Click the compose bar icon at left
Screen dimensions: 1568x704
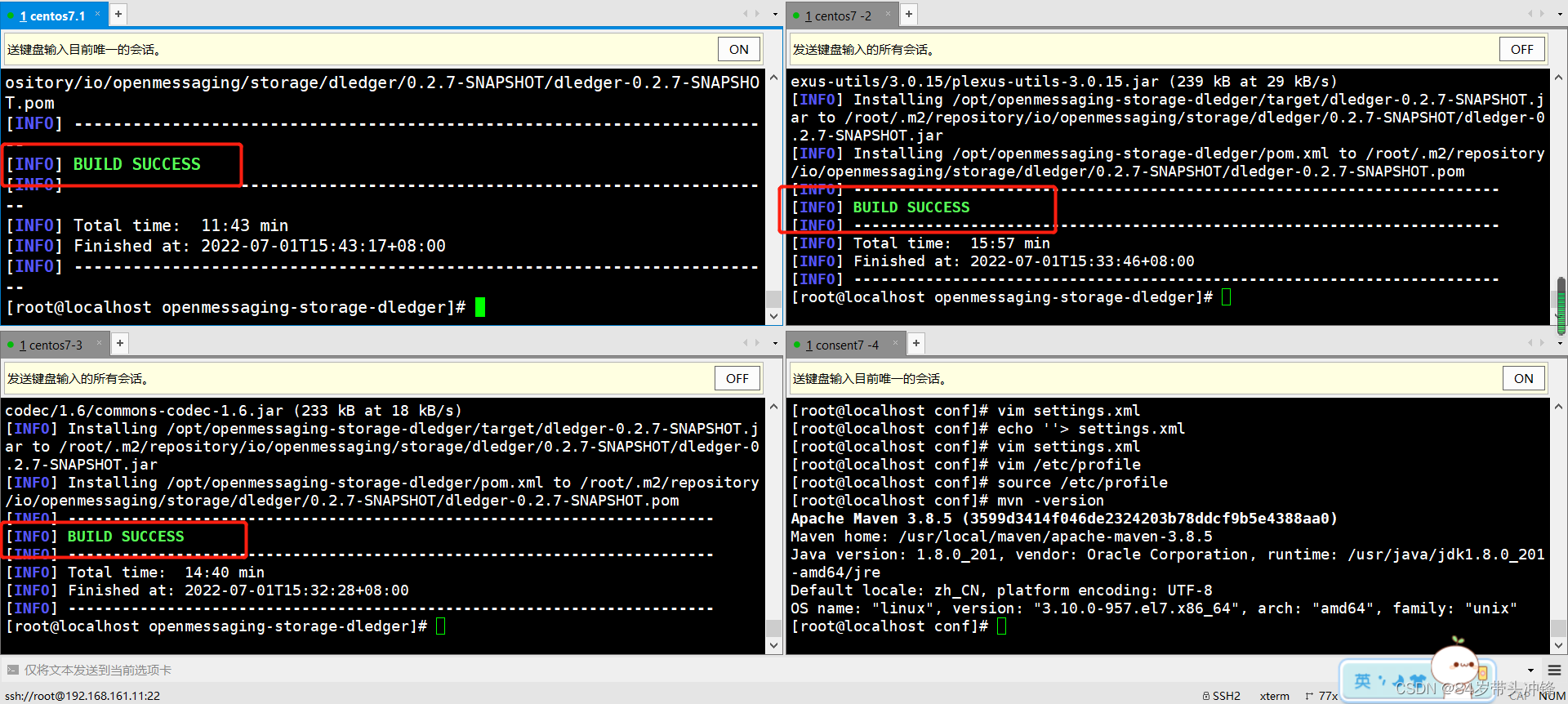pos(12,670)
